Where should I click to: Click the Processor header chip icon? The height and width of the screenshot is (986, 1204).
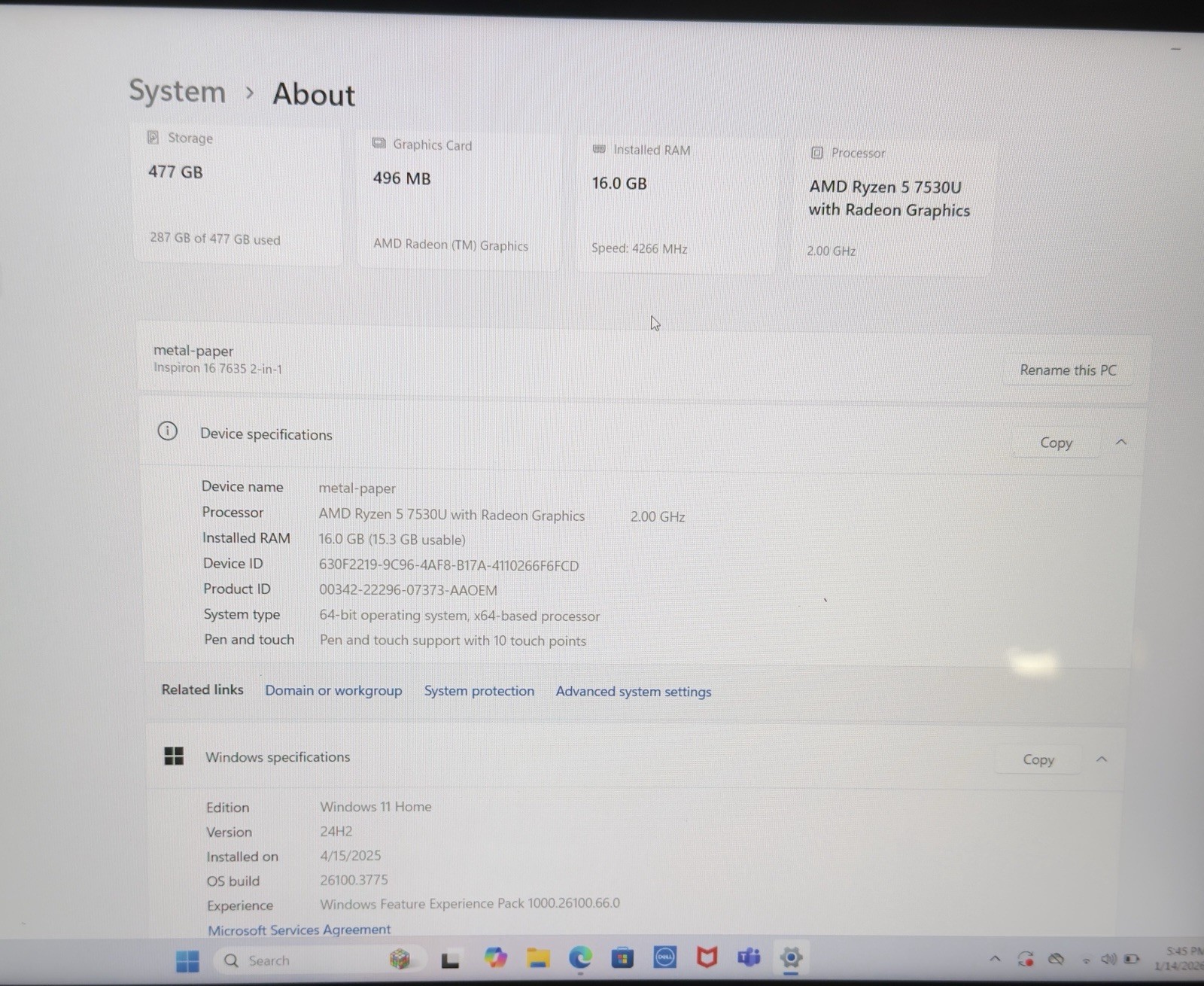(817, 153)
